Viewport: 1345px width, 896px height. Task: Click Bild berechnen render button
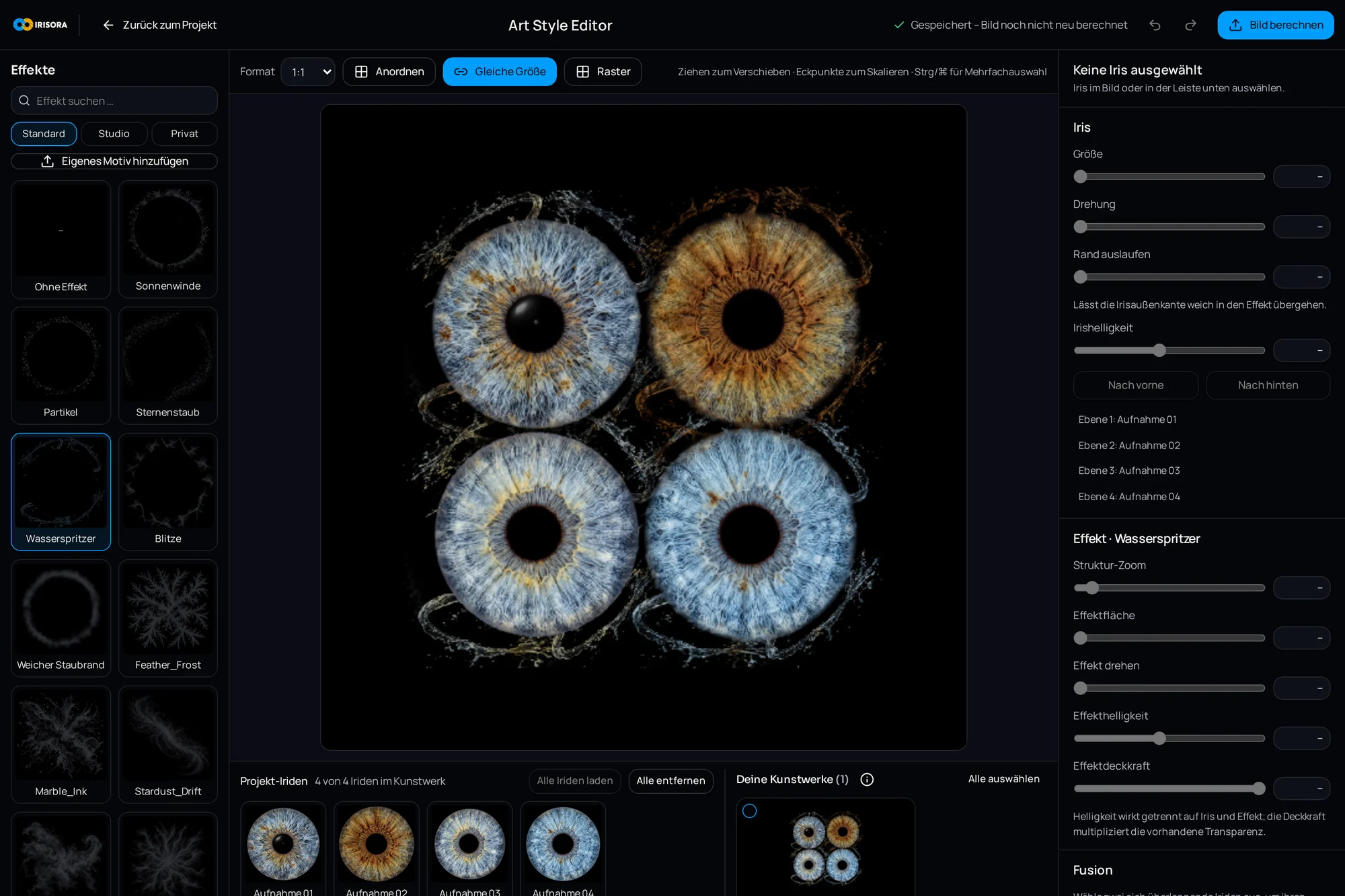[x=1275, y=25]
